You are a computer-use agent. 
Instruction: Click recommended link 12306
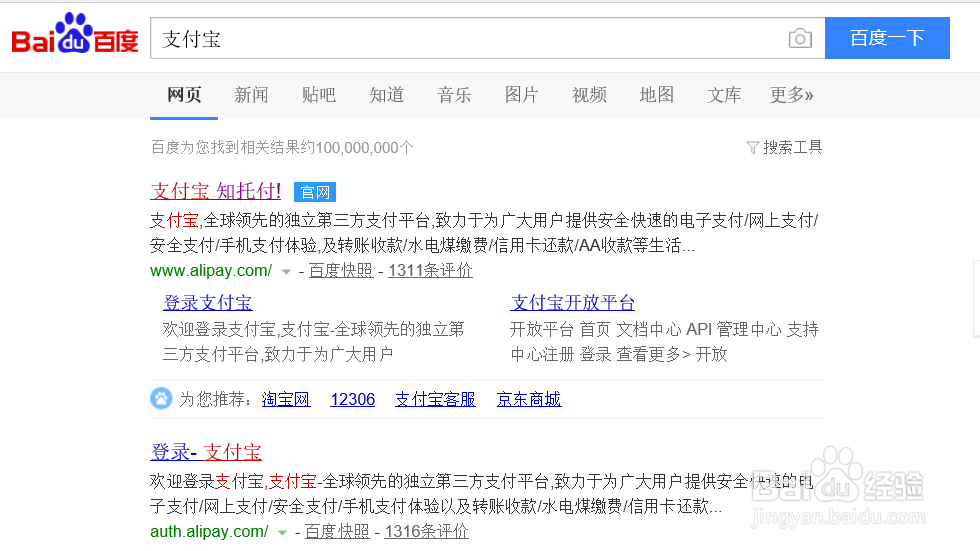point(352,399)
